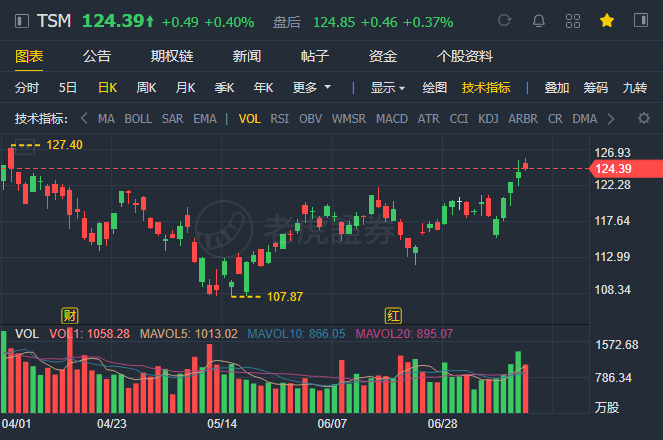Refresh the TSM quote data
The width and height of the screenshot is (663, 440).
click(x=504, y=20)
